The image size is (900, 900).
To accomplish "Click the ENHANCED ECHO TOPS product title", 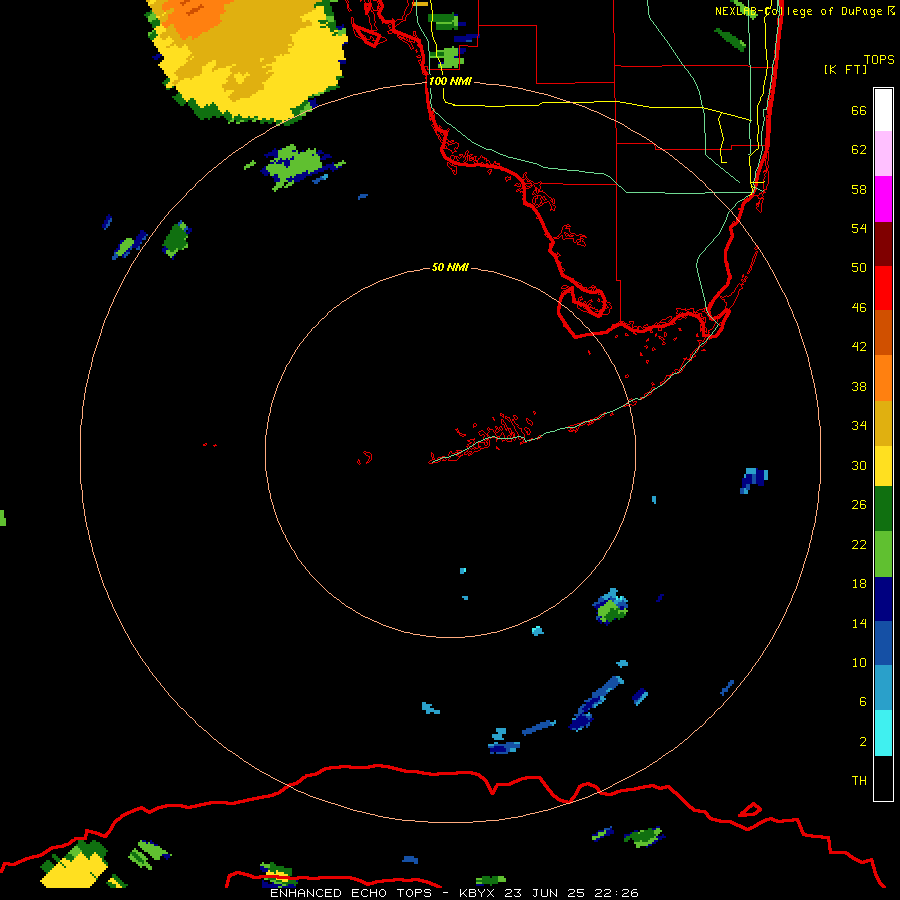I will pos(352,893).
